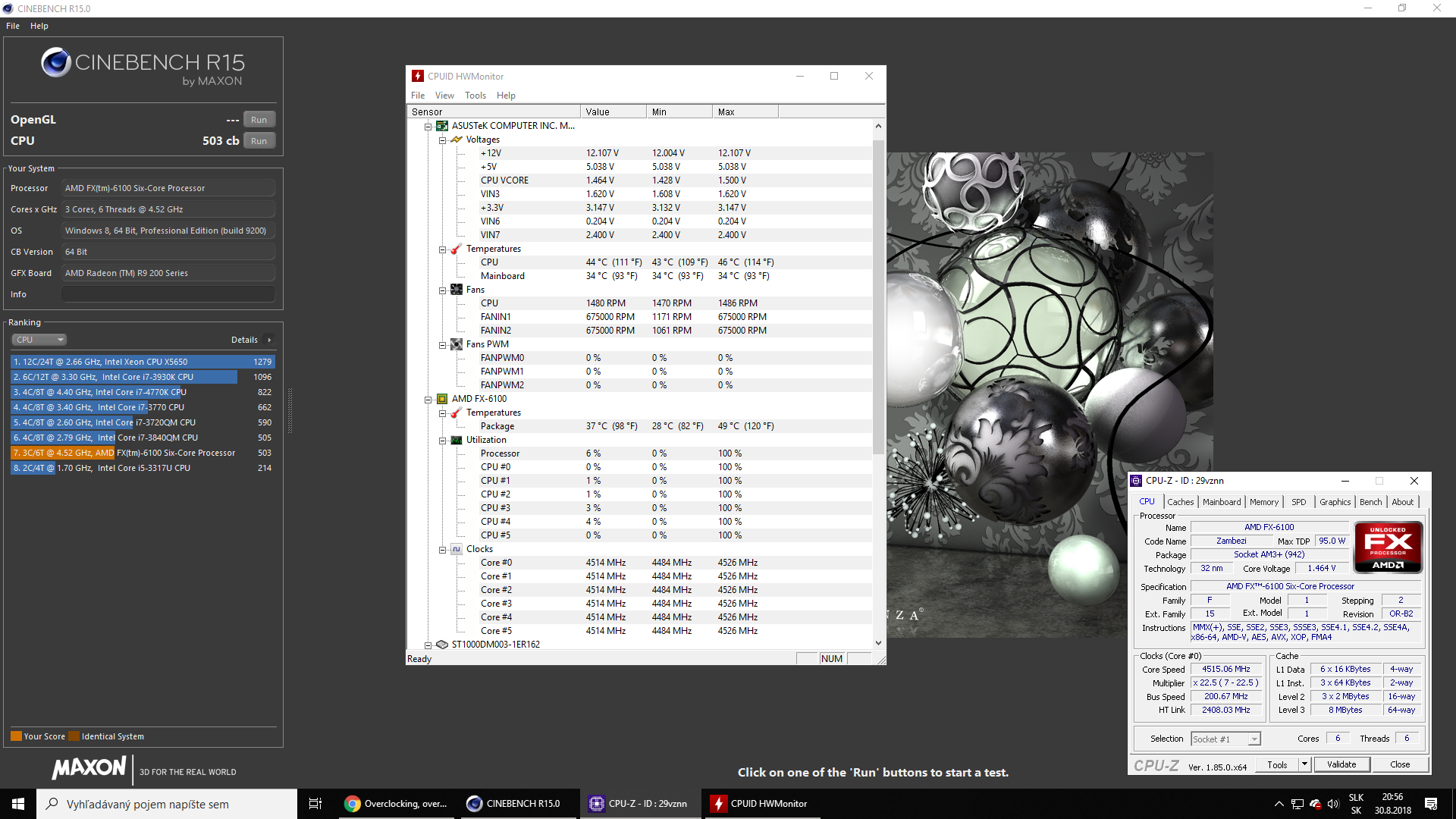Click the Fans section icon
The width and height of the screenshot is (1456, 819).
coord(457,290)
